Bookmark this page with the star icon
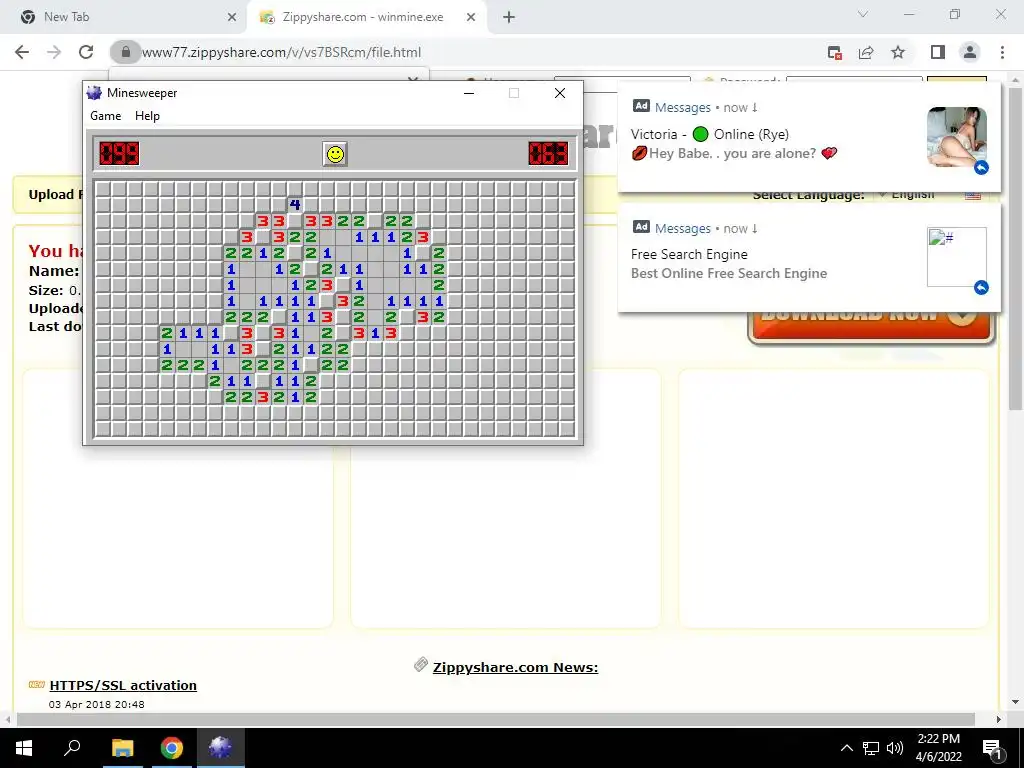 [x=898, y=52]
